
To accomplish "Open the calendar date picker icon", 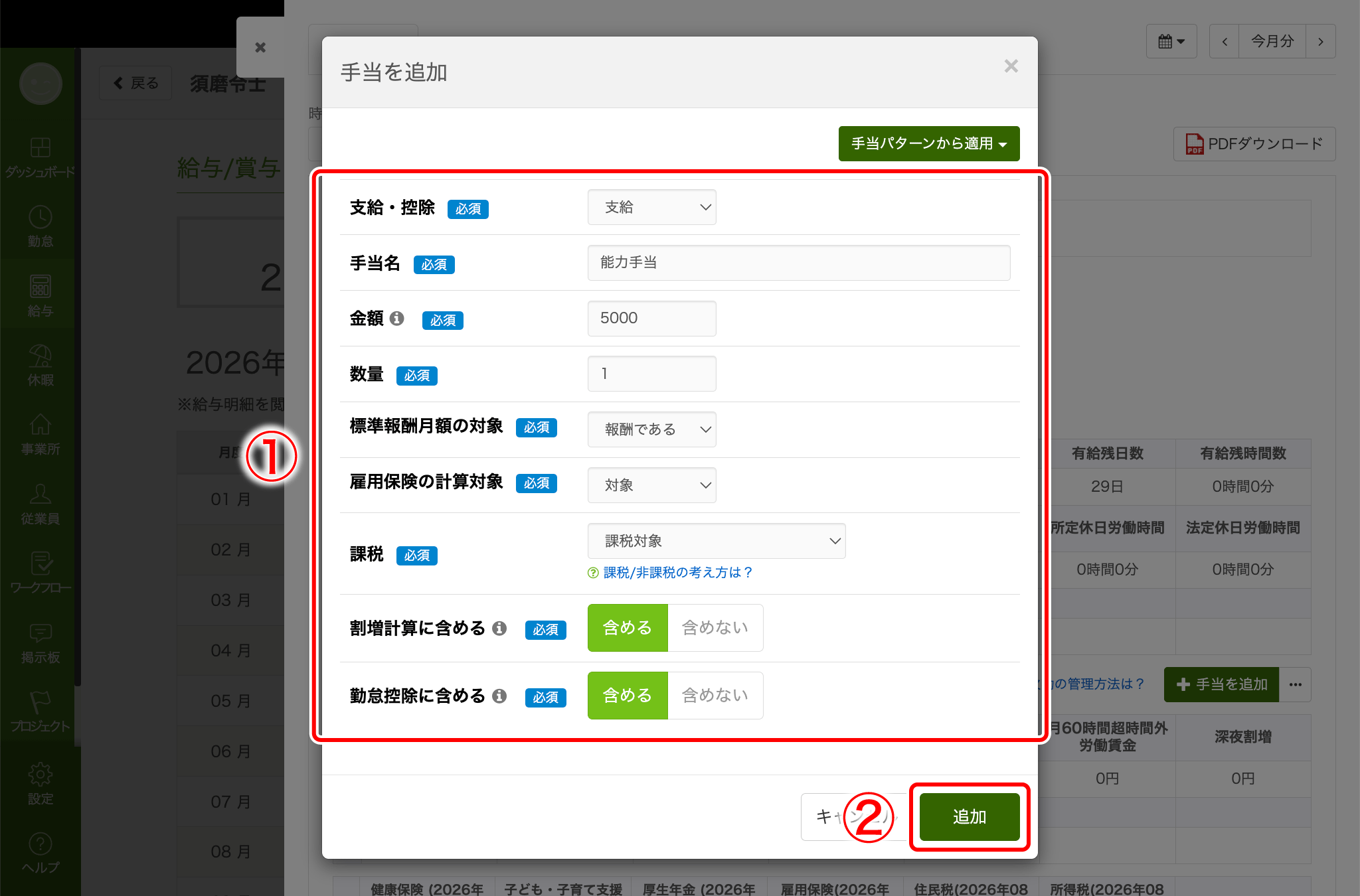I will [1171, 41].
